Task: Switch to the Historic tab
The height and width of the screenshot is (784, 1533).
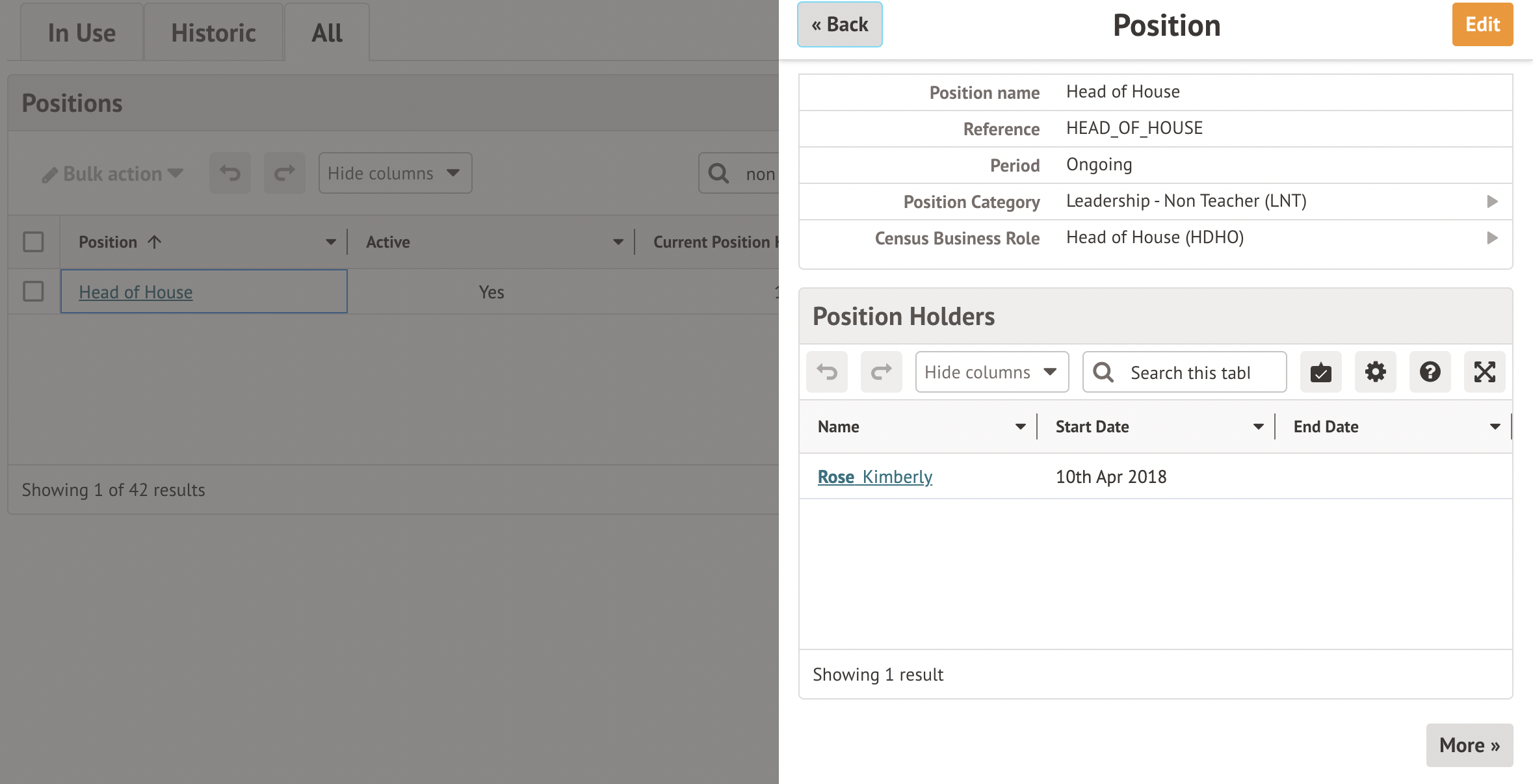Action: click(x=213, y=33)
